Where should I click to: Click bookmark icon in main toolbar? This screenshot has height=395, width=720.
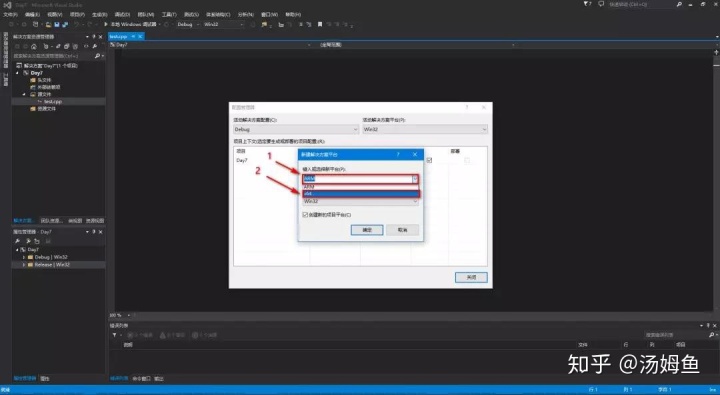320,24
